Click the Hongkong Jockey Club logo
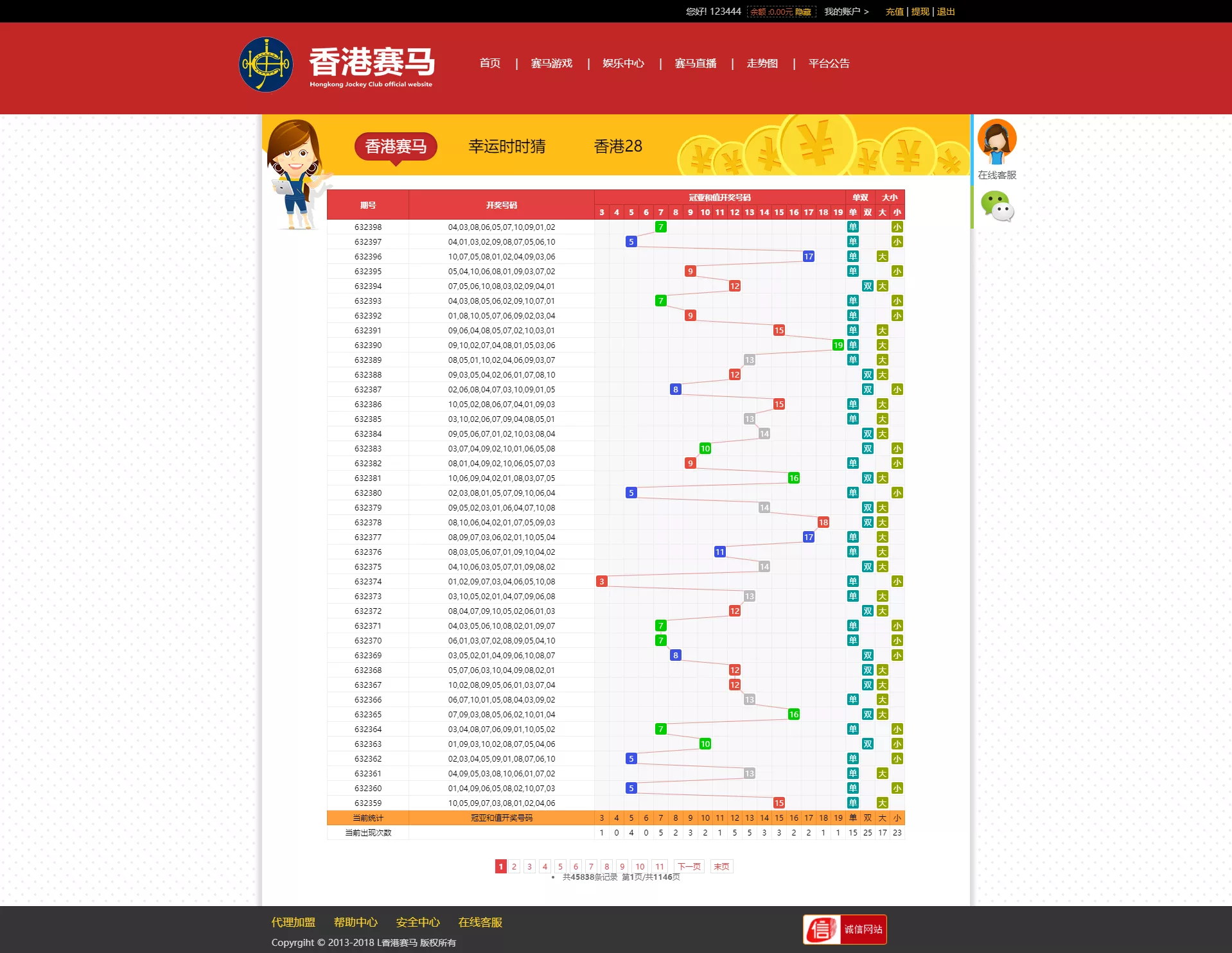The height and width of the screenshot is (953, 1232). (x=267, y=64)
